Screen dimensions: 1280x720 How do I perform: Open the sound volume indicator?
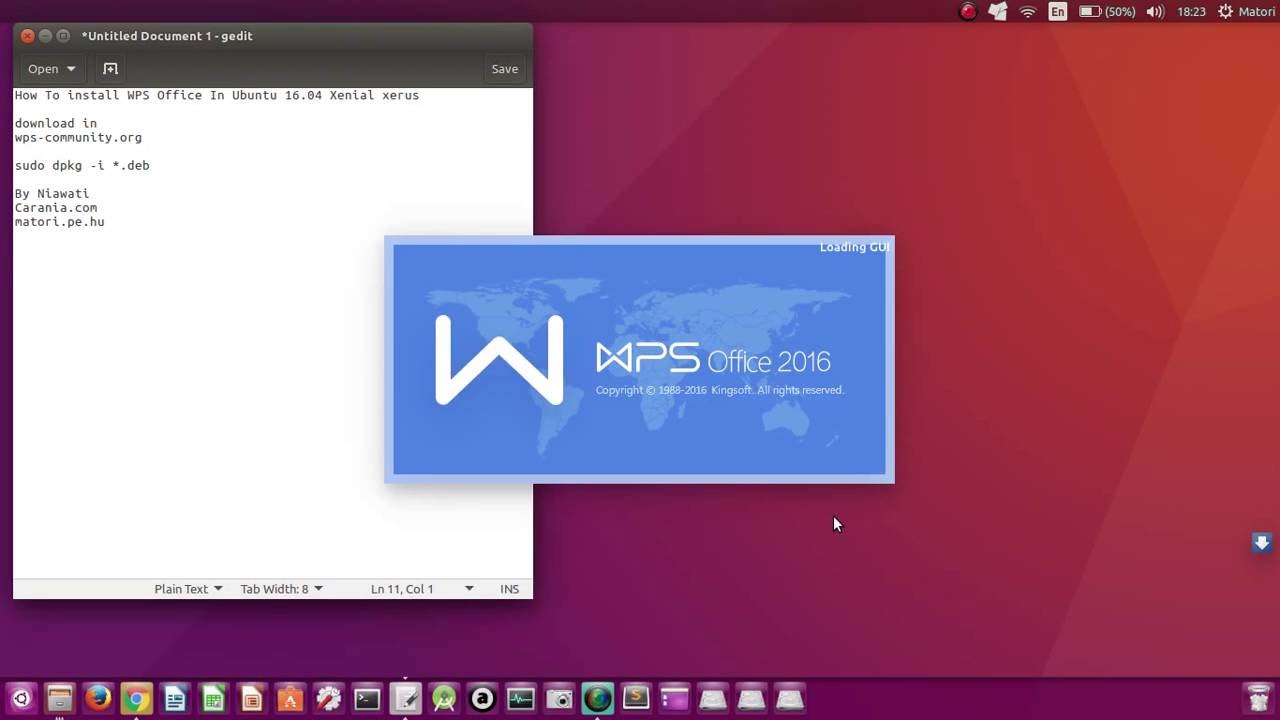point(1155,12)
